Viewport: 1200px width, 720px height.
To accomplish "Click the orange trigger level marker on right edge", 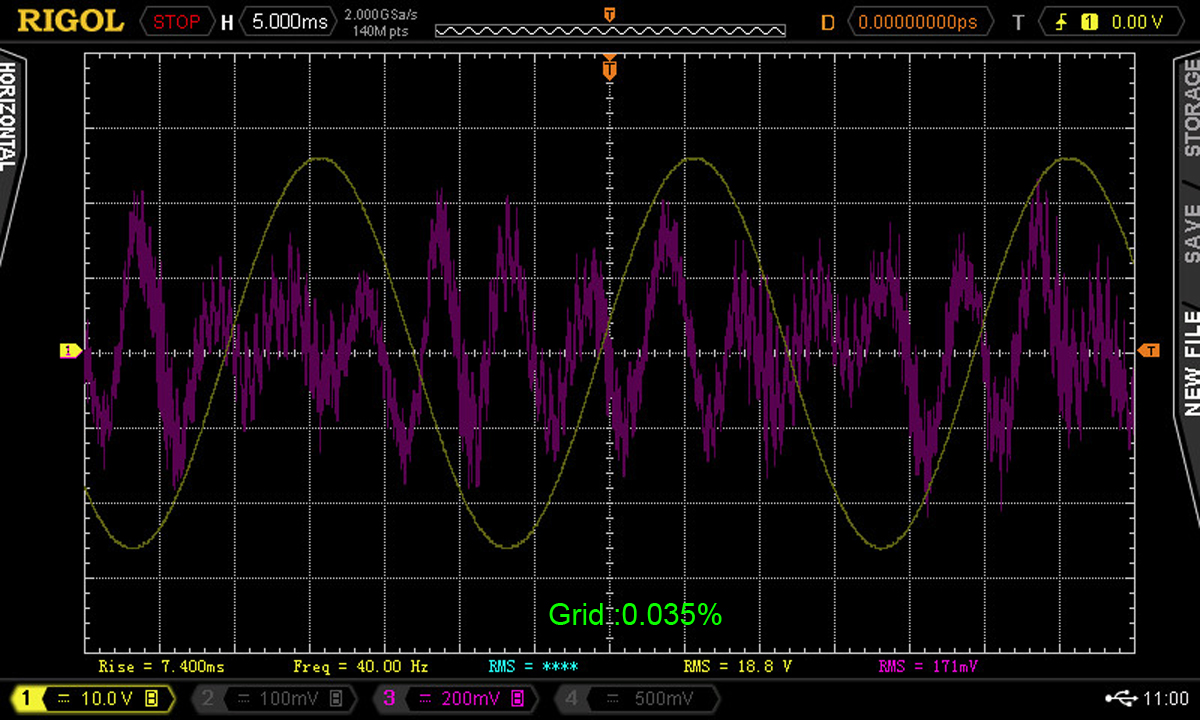I will point(1150,350).
